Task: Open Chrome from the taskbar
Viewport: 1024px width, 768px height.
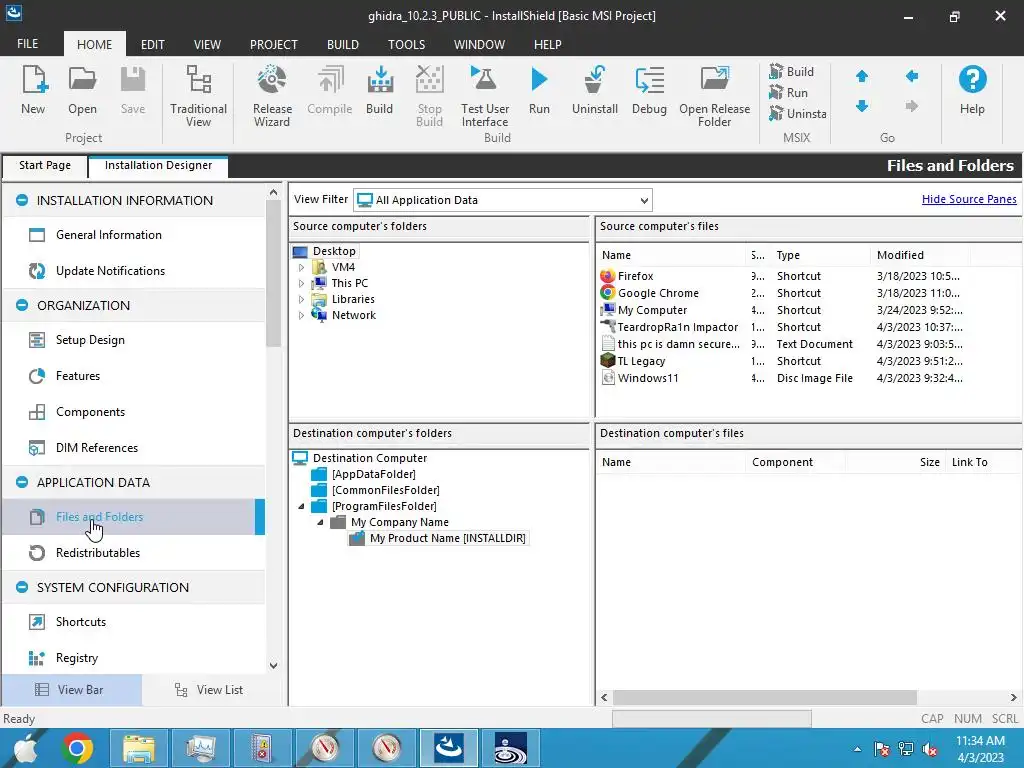Action: click(x=76, y=748)
